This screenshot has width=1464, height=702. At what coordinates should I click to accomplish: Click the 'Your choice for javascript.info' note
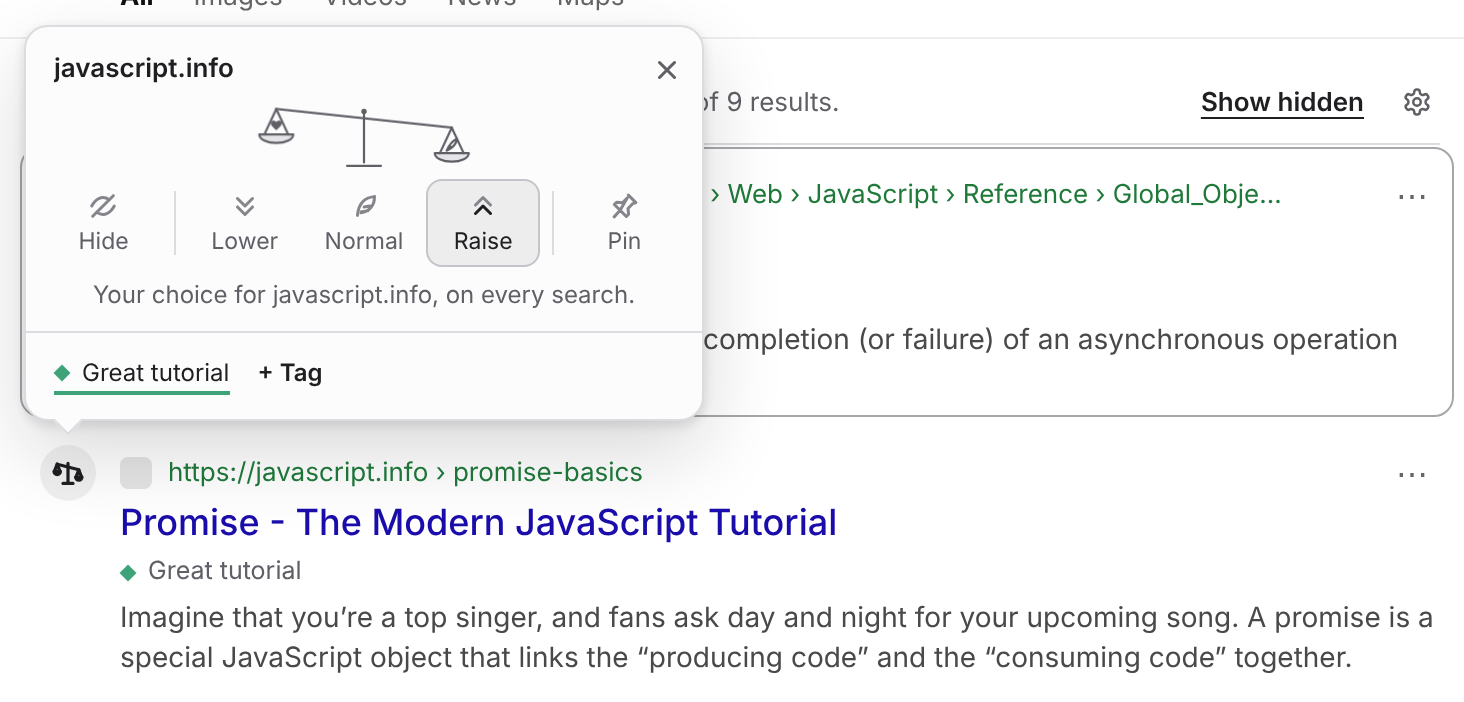tap(364, 295)
